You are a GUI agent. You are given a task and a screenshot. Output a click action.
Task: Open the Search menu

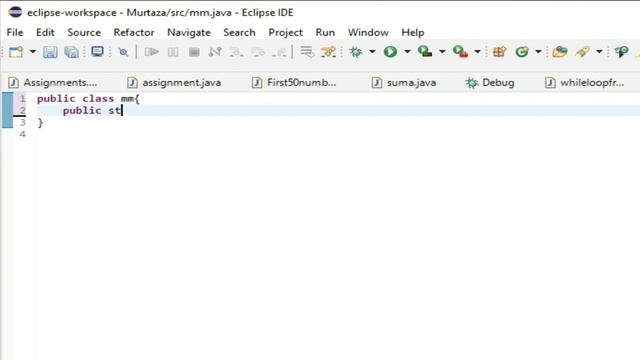click(x=239, y=32)
